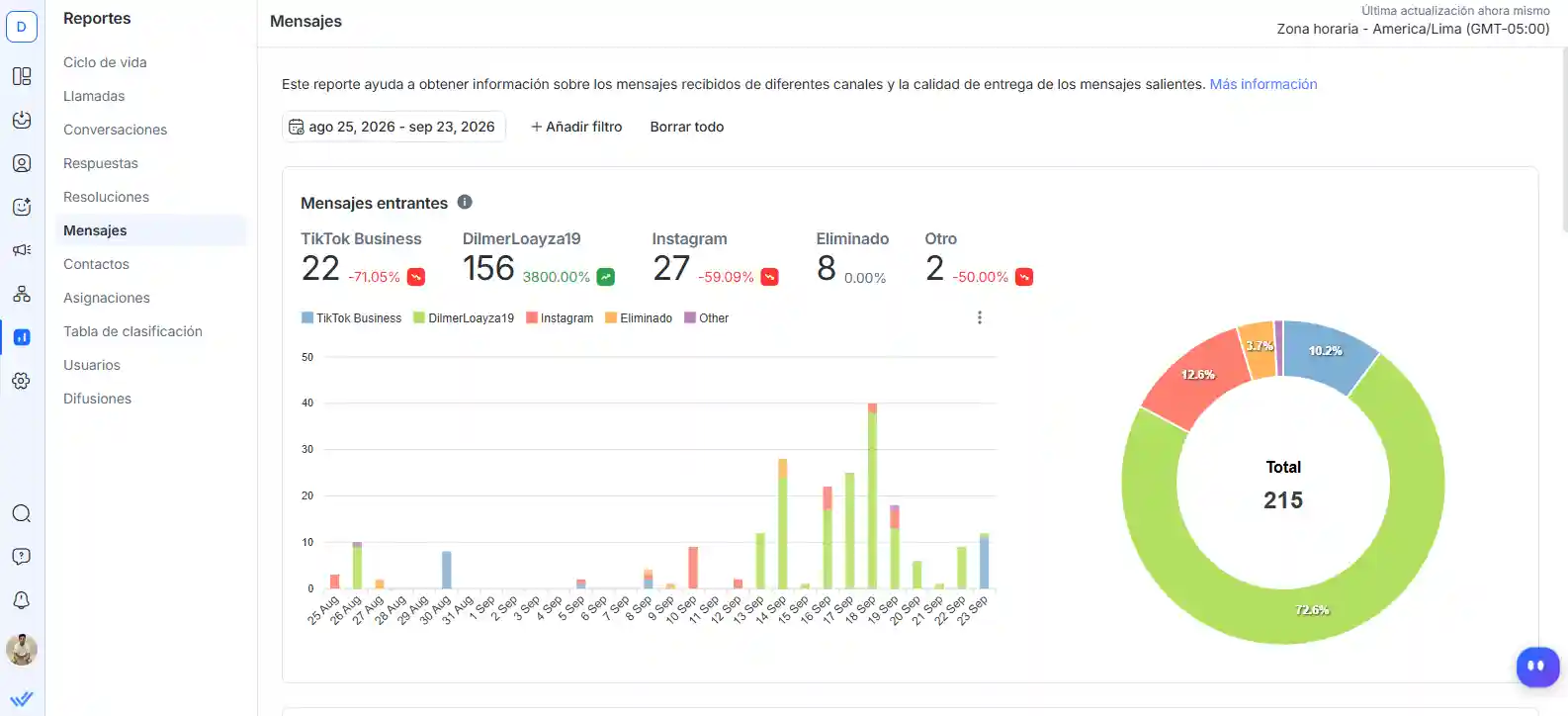The image size is (1568, 716).
Task: Toggle TikTok Business series in chart legend
Action: (x=351, y=318)
